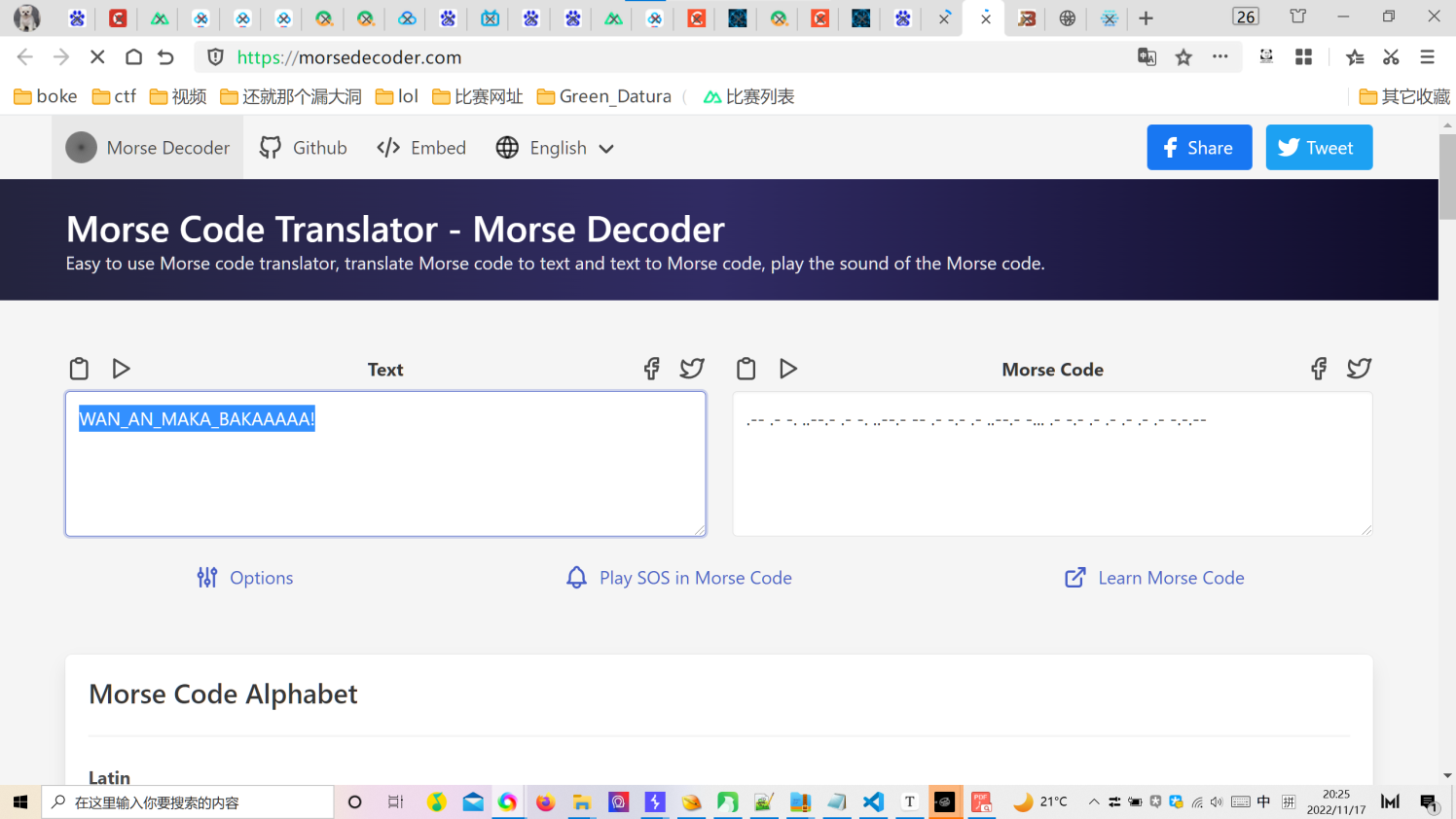Open Learn Morse Code link
The height and width of the screenshot is (819, 1456).
(x=1154, y=578)
